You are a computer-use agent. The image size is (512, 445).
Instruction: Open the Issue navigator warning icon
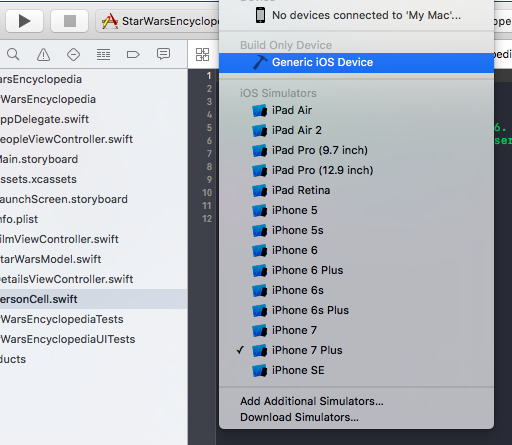tap(43, 54)
